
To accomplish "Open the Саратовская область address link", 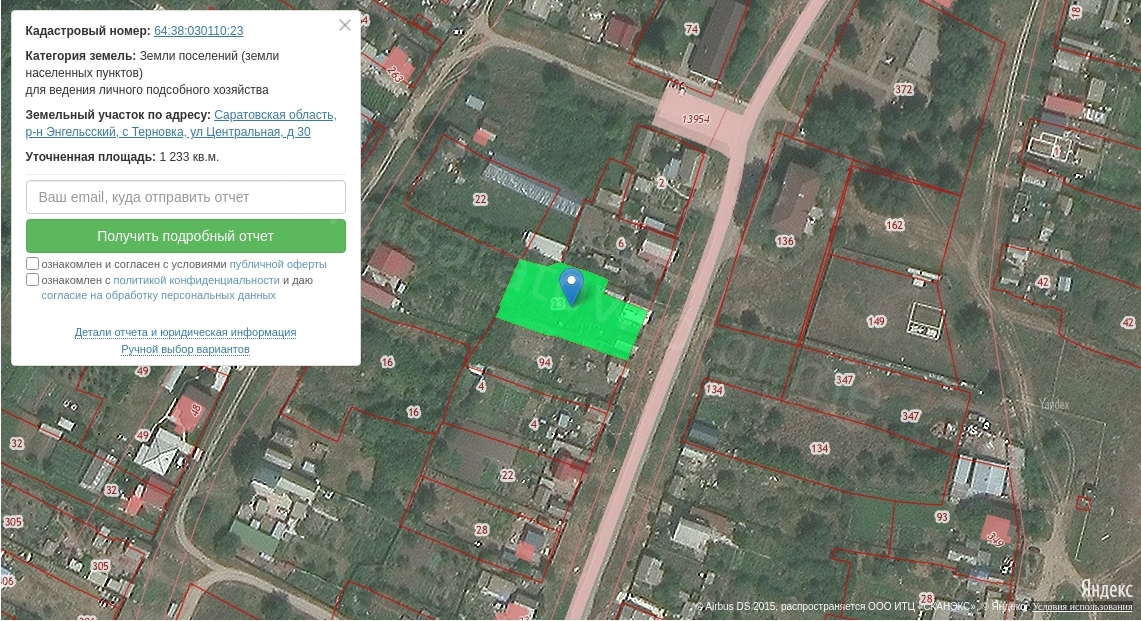I will click(x=275, y=115).
